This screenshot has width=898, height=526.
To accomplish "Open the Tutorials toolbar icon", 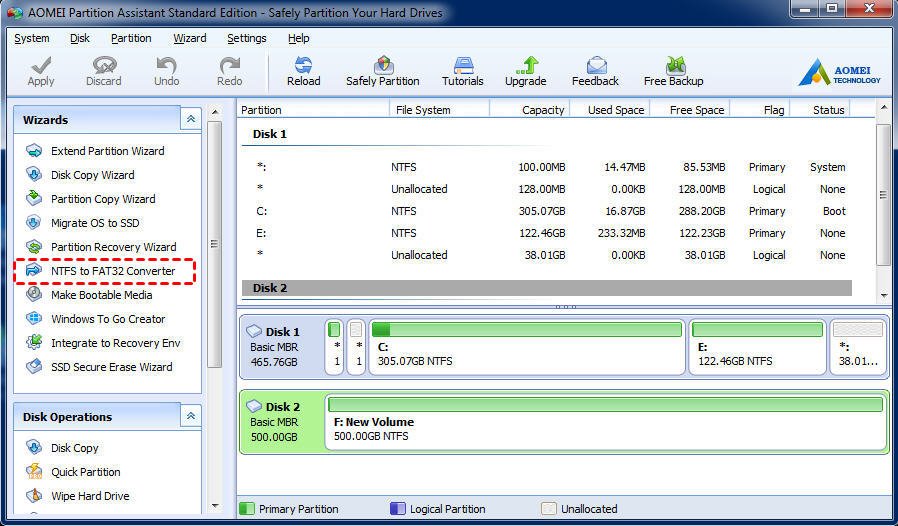I will [x=463, y=64].
